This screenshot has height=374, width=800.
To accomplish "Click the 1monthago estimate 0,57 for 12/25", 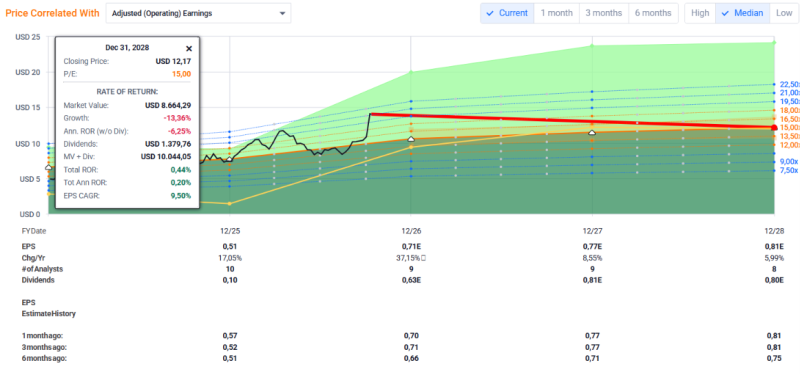I will pyautogui.click(x=230, y=336).
